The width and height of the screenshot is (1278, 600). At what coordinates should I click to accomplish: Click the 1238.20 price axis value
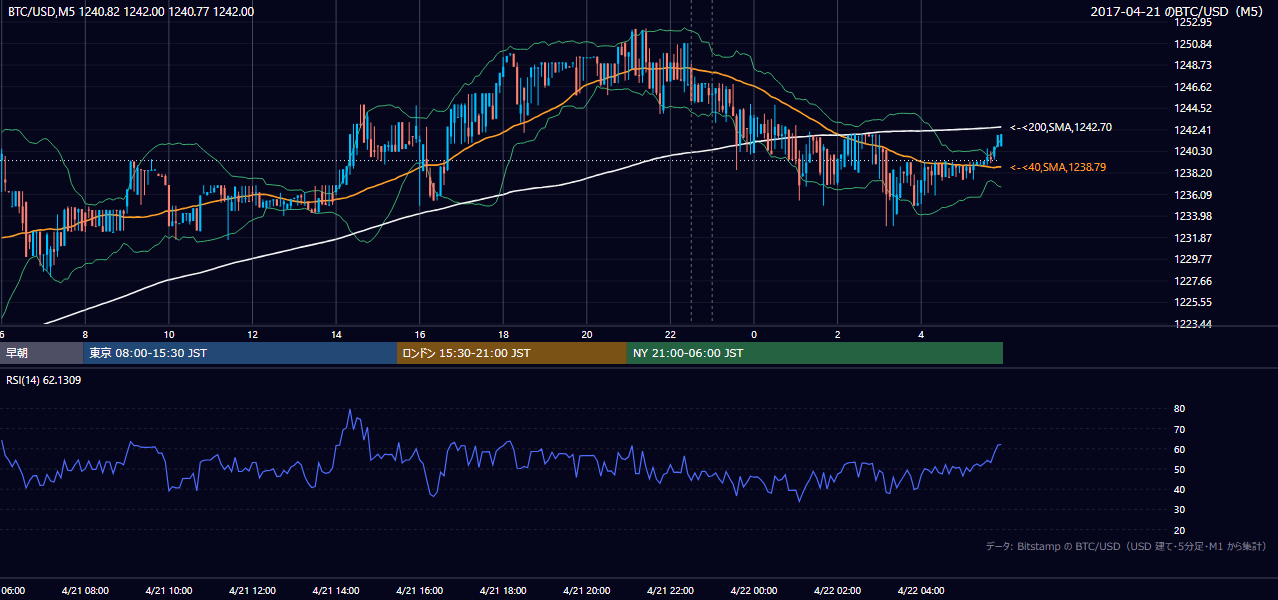(x=1194, y=173)
